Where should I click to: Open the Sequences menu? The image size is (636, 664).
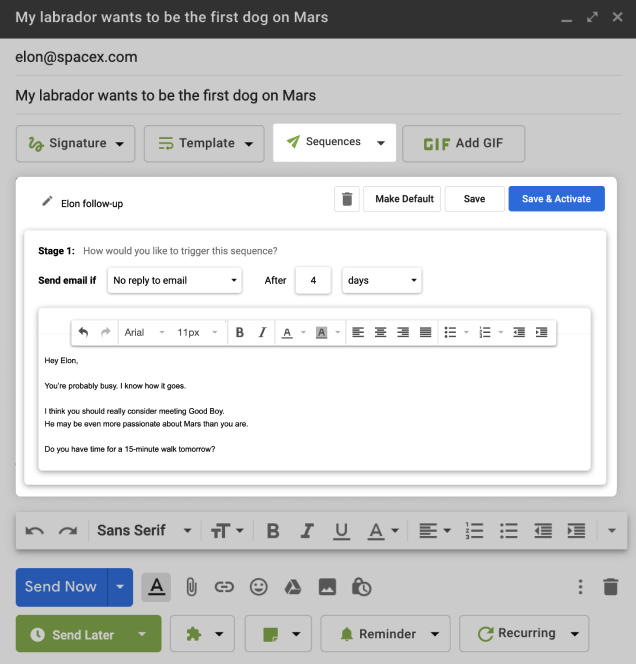coord(335,143)
